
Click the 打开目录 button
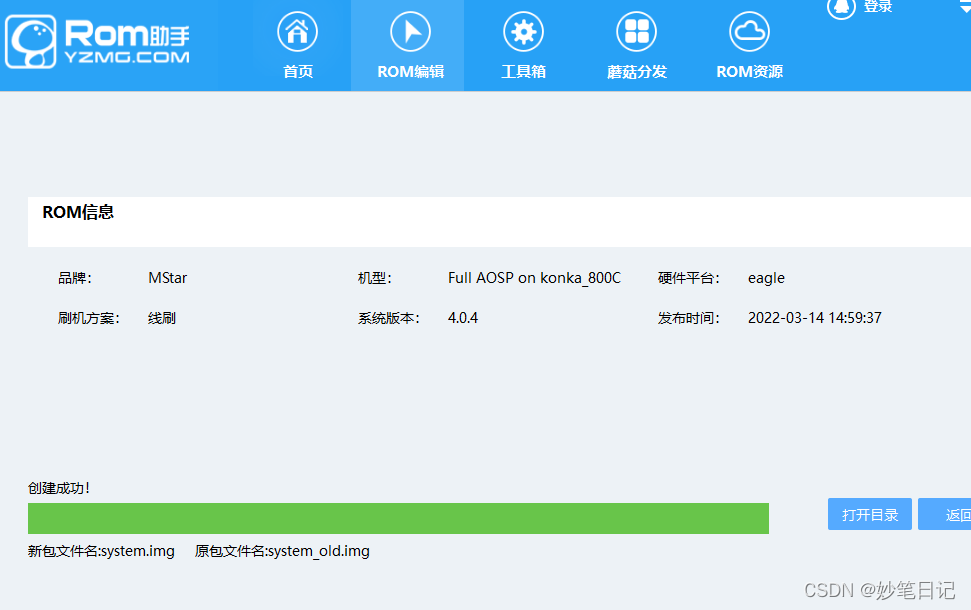pos(869,514)
